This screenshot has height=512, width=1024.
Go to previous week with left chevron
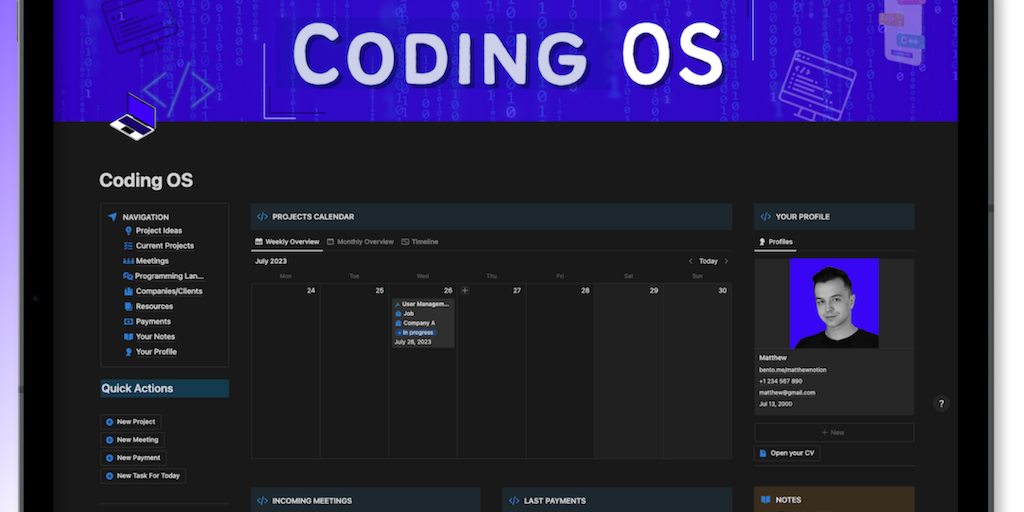(x=690, y=261)
